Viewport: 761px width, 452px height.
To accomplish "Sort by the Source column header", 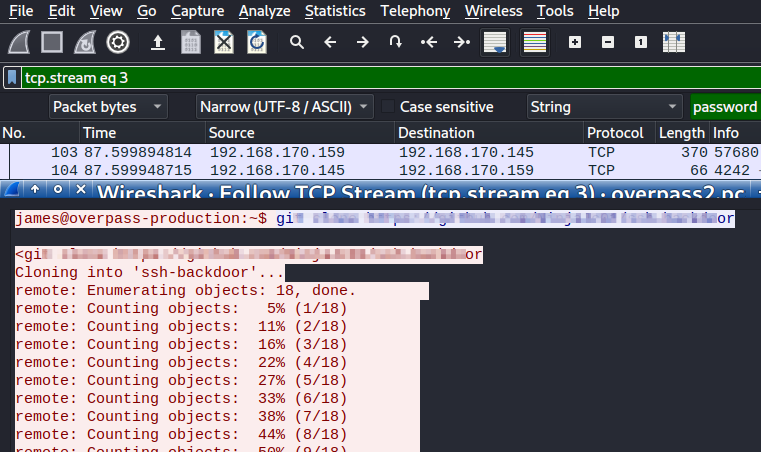I will 299,133.
